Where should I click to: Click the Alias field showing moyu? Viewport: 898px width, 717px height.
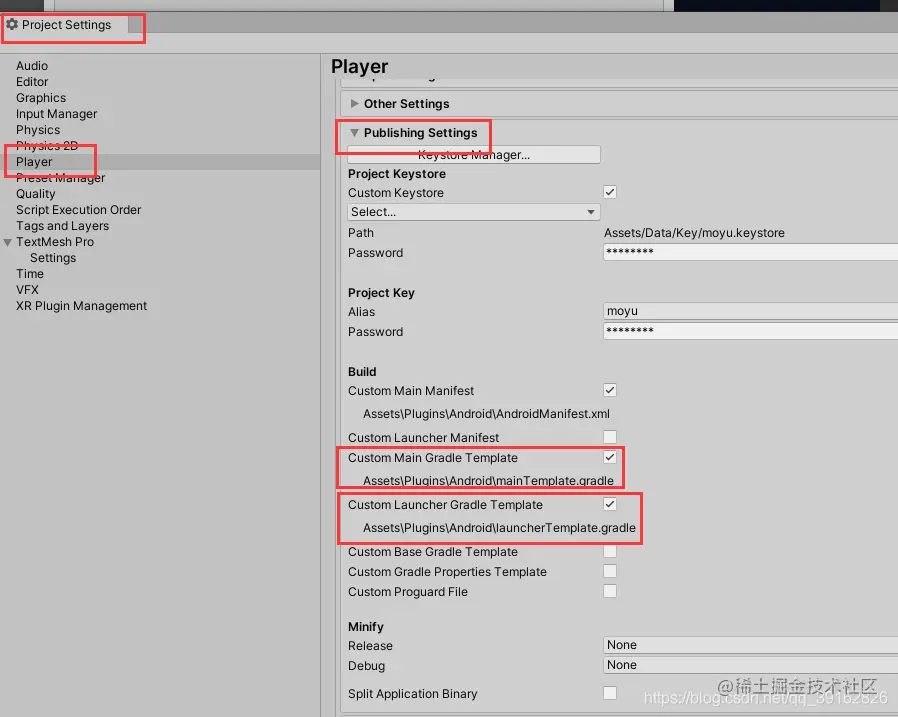tap(750, 311)
